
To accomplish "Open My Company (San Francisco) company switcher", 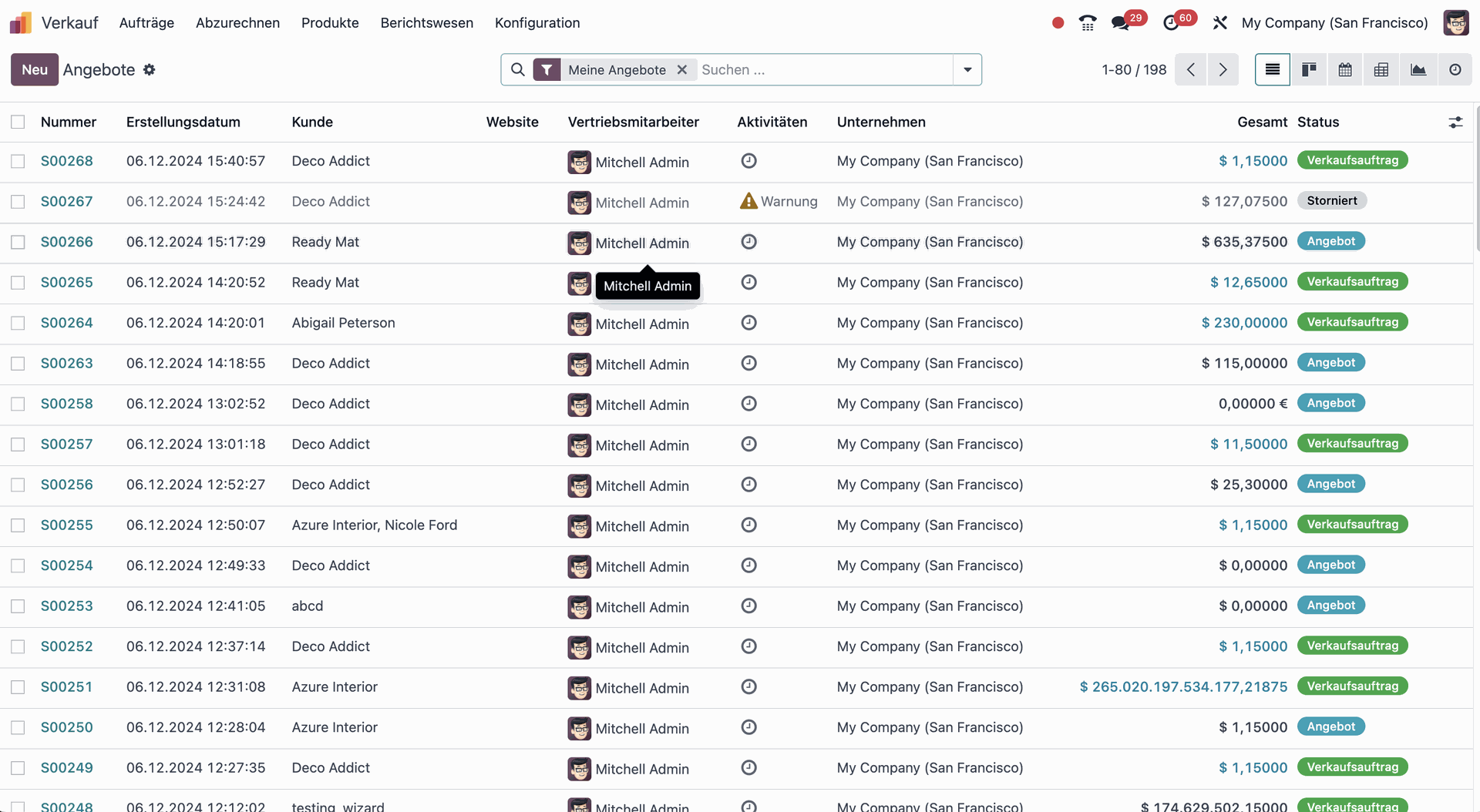I will coord(1334,23).
